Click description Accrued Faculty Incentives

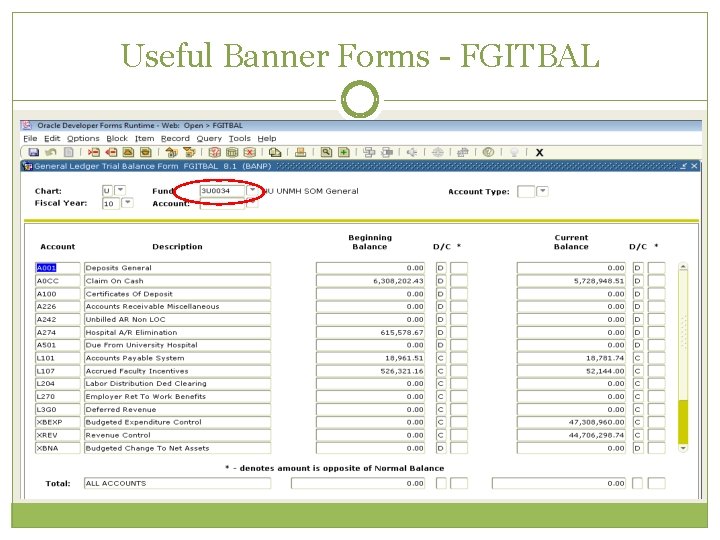point(177,371)
